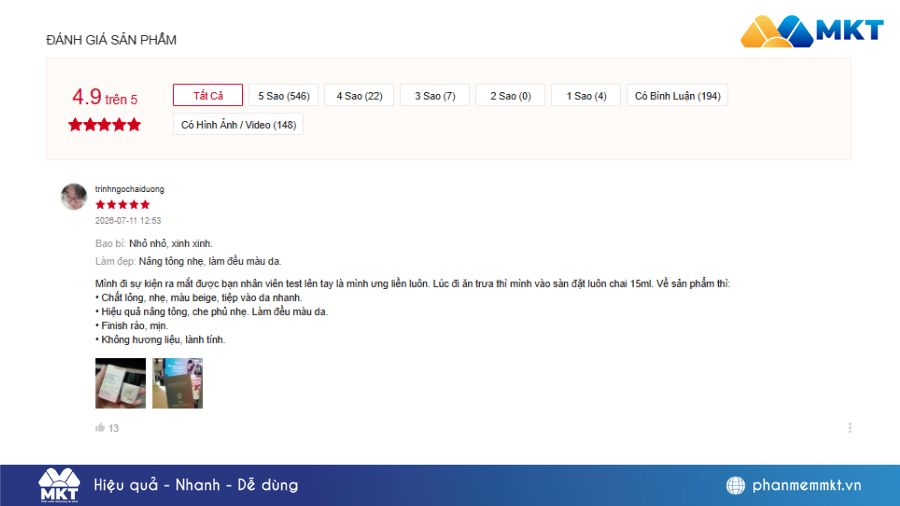
Task: Open the phanmemmkt.vn website link
Action: (806, 485)
